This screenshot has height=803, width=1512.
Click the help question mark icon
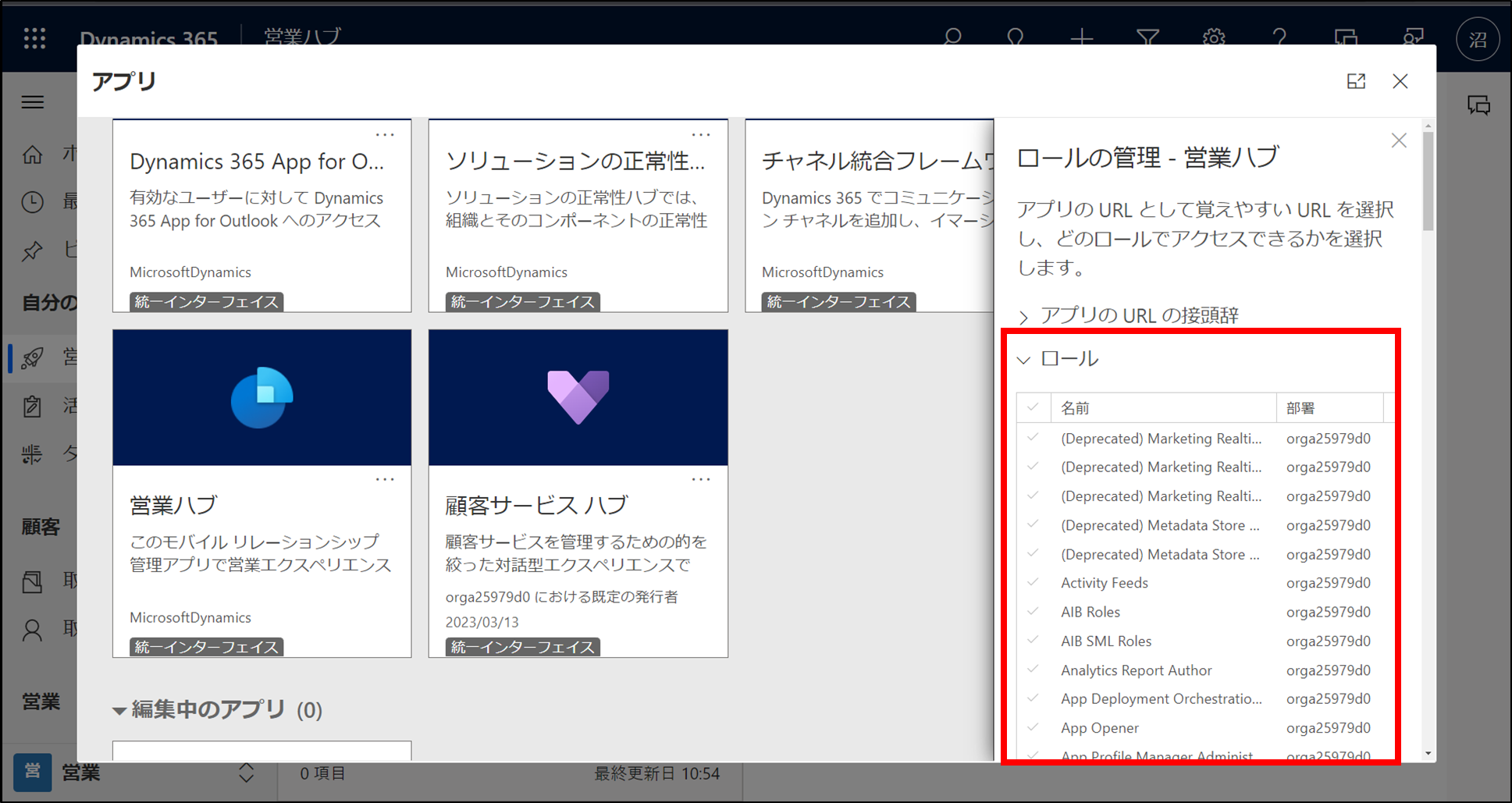1279,37
